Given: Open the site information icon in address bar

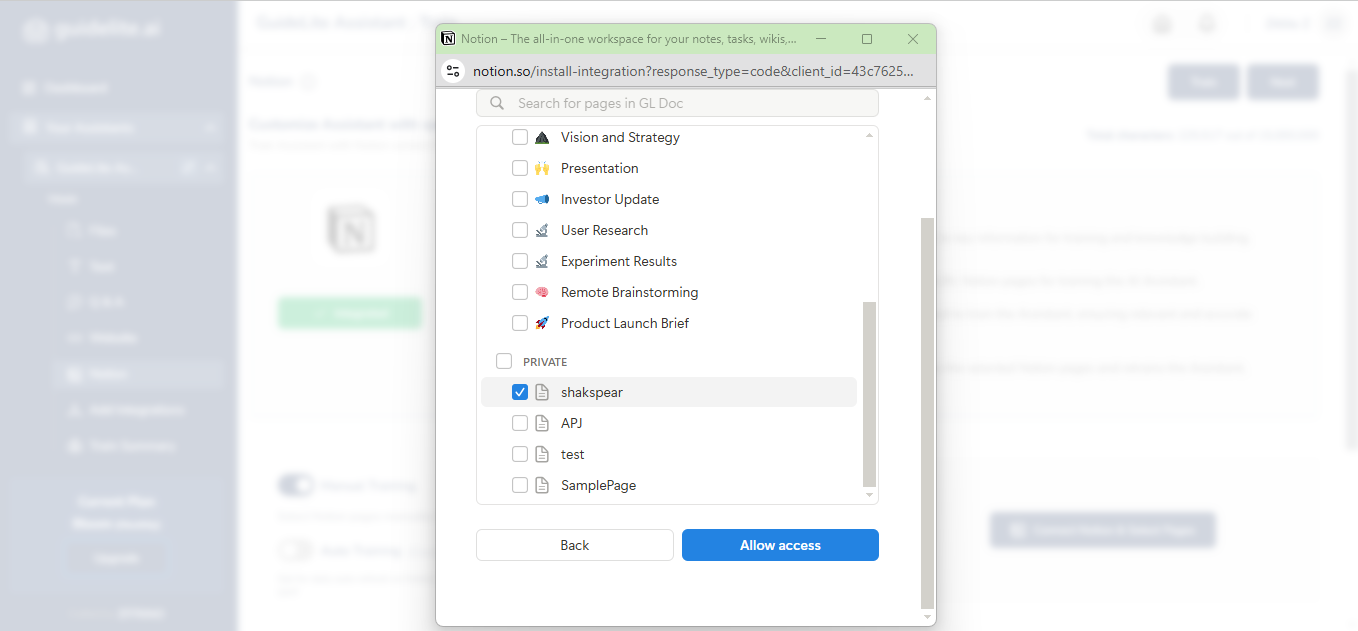Looking at the screenshot, I should tap(454, 71).
